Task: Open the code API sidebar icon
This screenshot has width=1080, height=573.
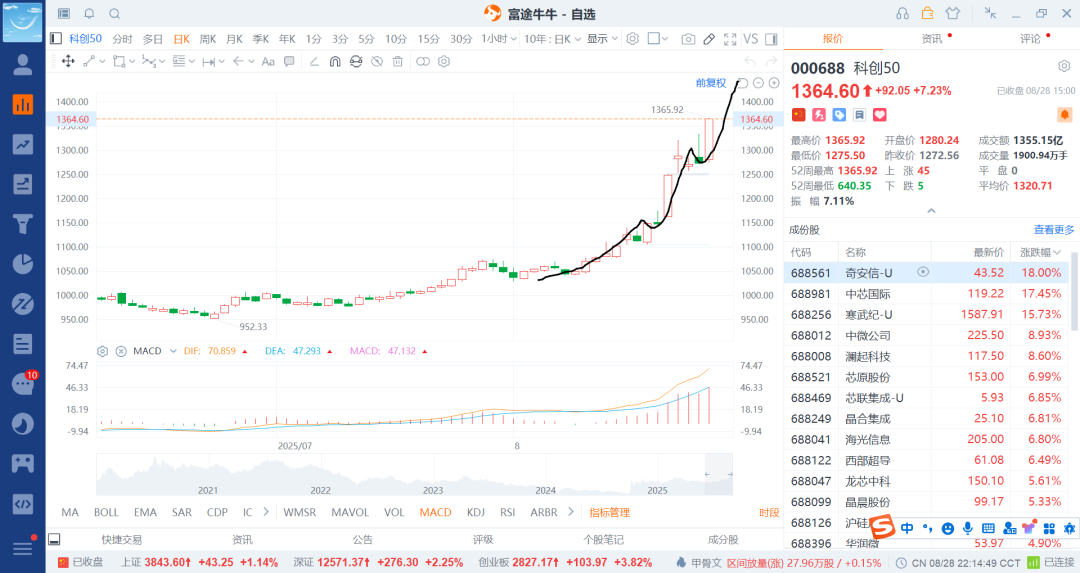Action: click(x=23, y=503)
